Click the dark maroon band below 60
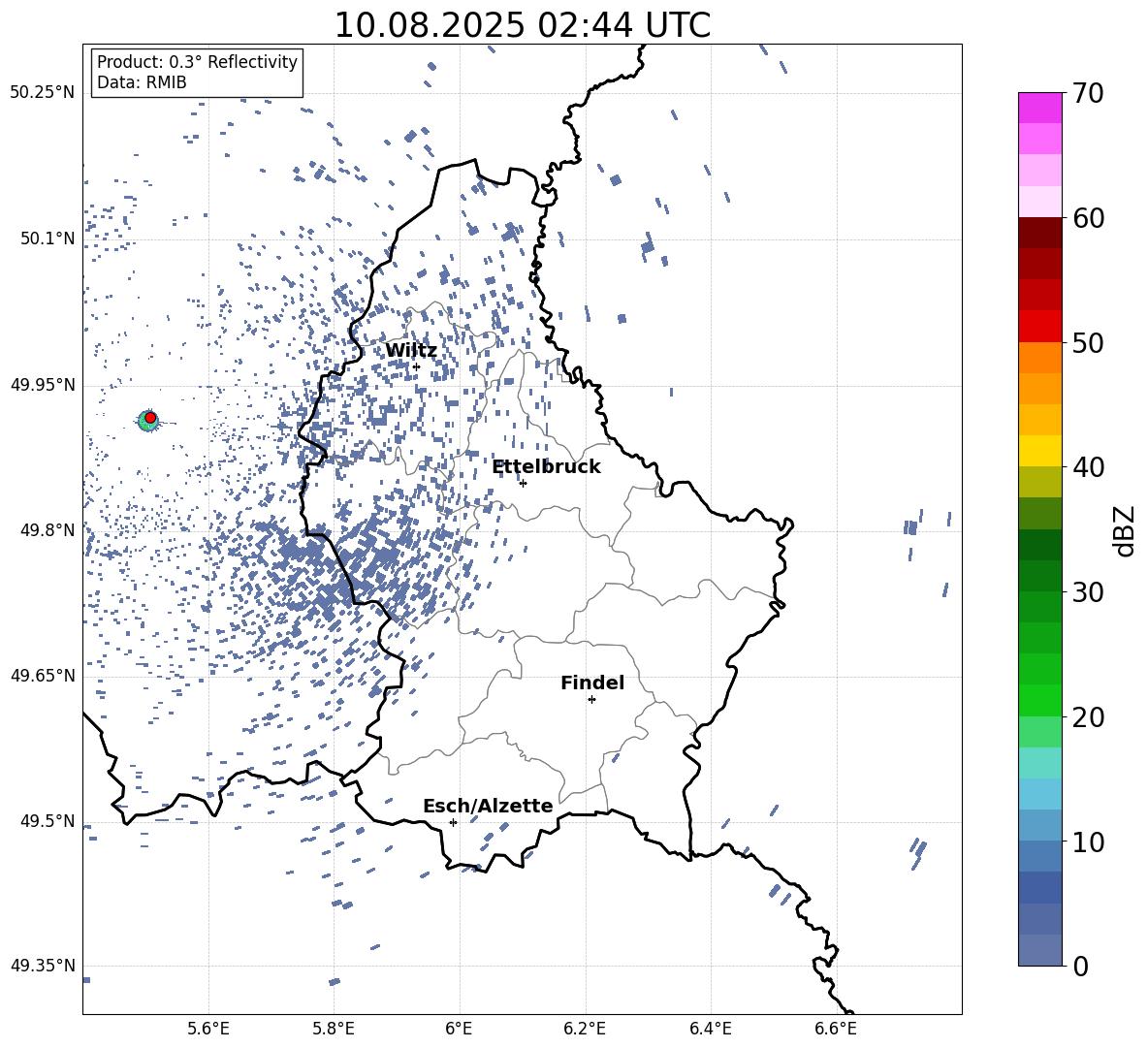Screen dimensions: 1148x1048 tap(1039, 234)
